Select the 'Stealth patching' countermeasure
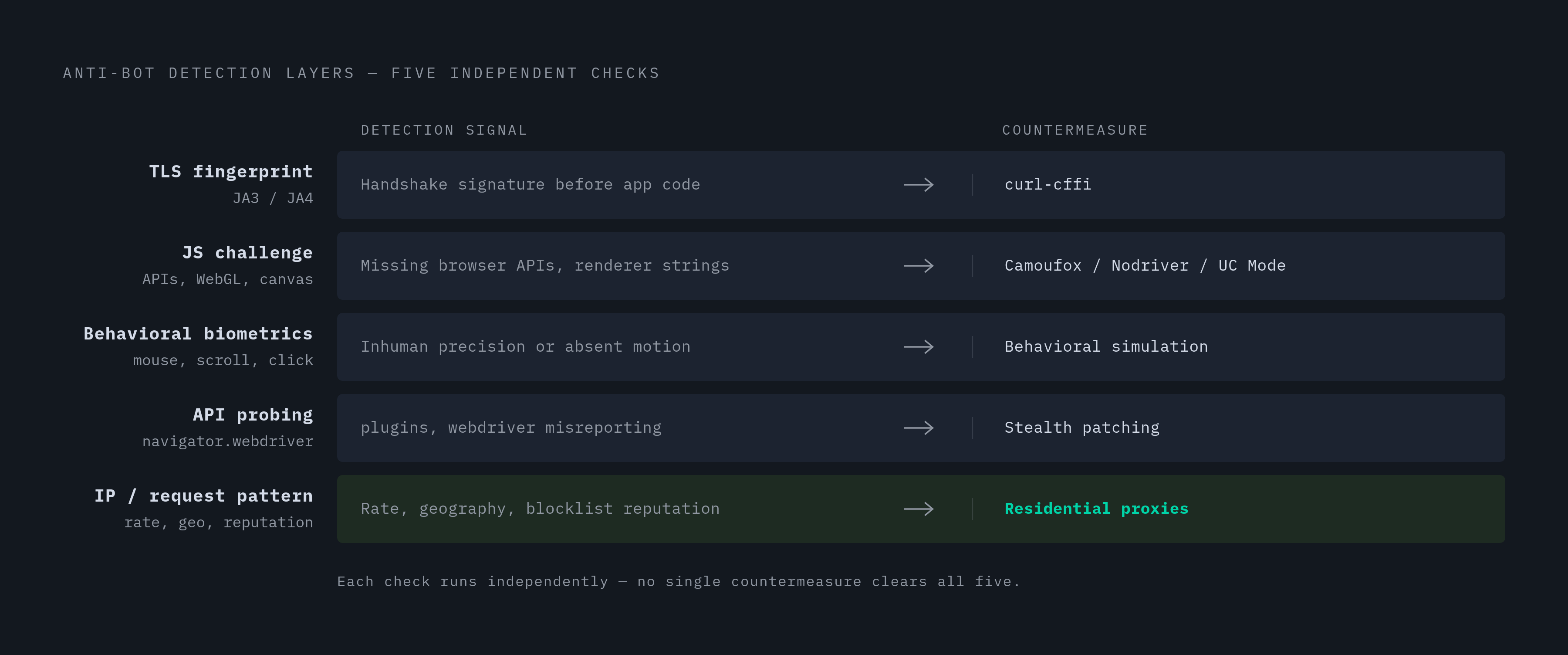 [x=1081, y=428]
